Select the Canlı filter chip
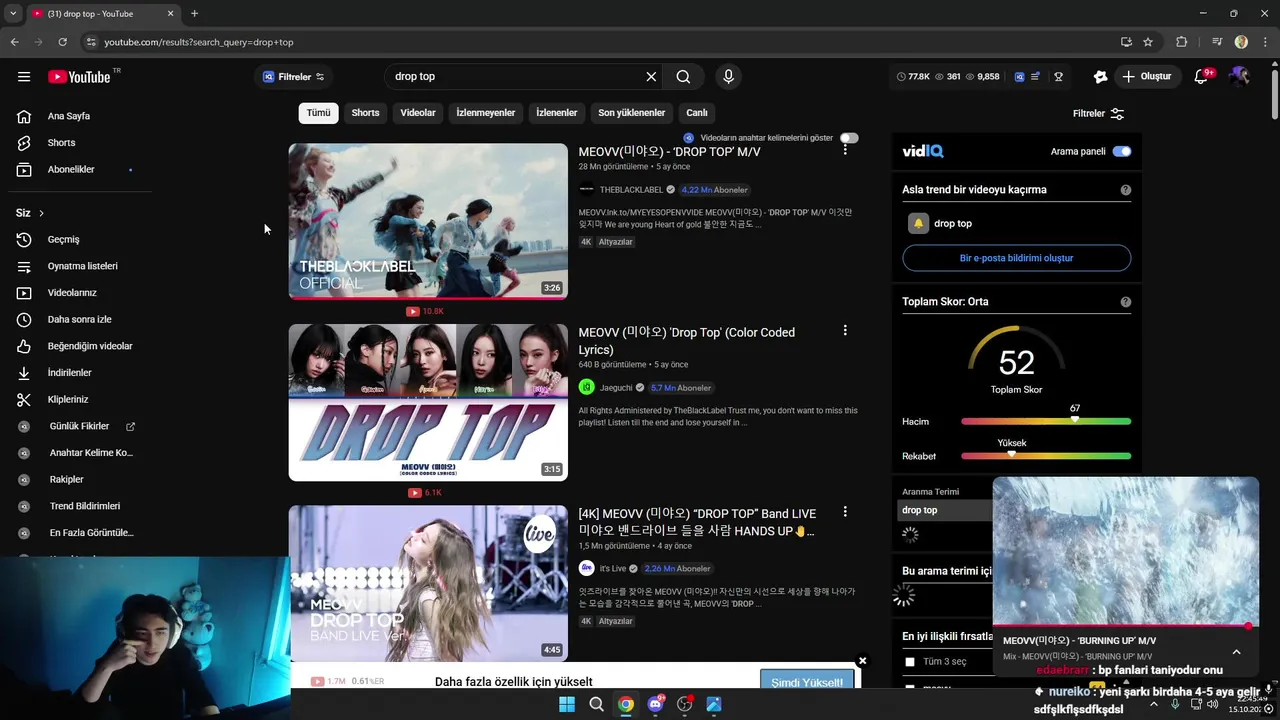Viewport: 1280px width, 720px height. (697, 113)
